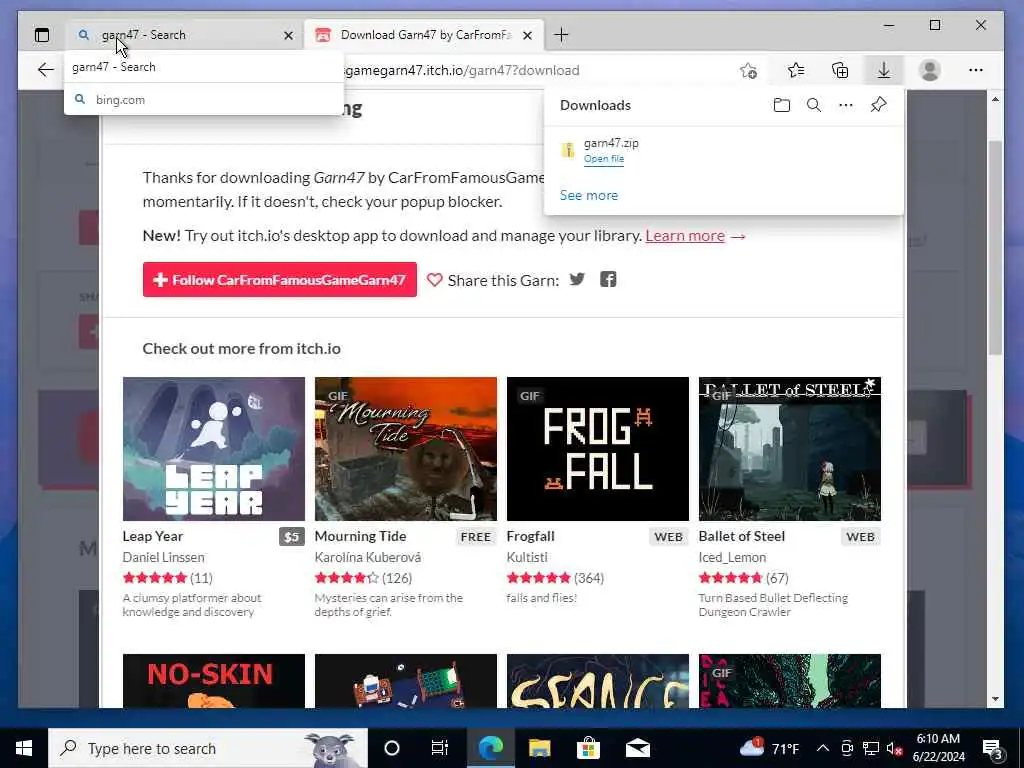Open author Iced_Lemon's page

pyautogui.click(x=732, y=557)
